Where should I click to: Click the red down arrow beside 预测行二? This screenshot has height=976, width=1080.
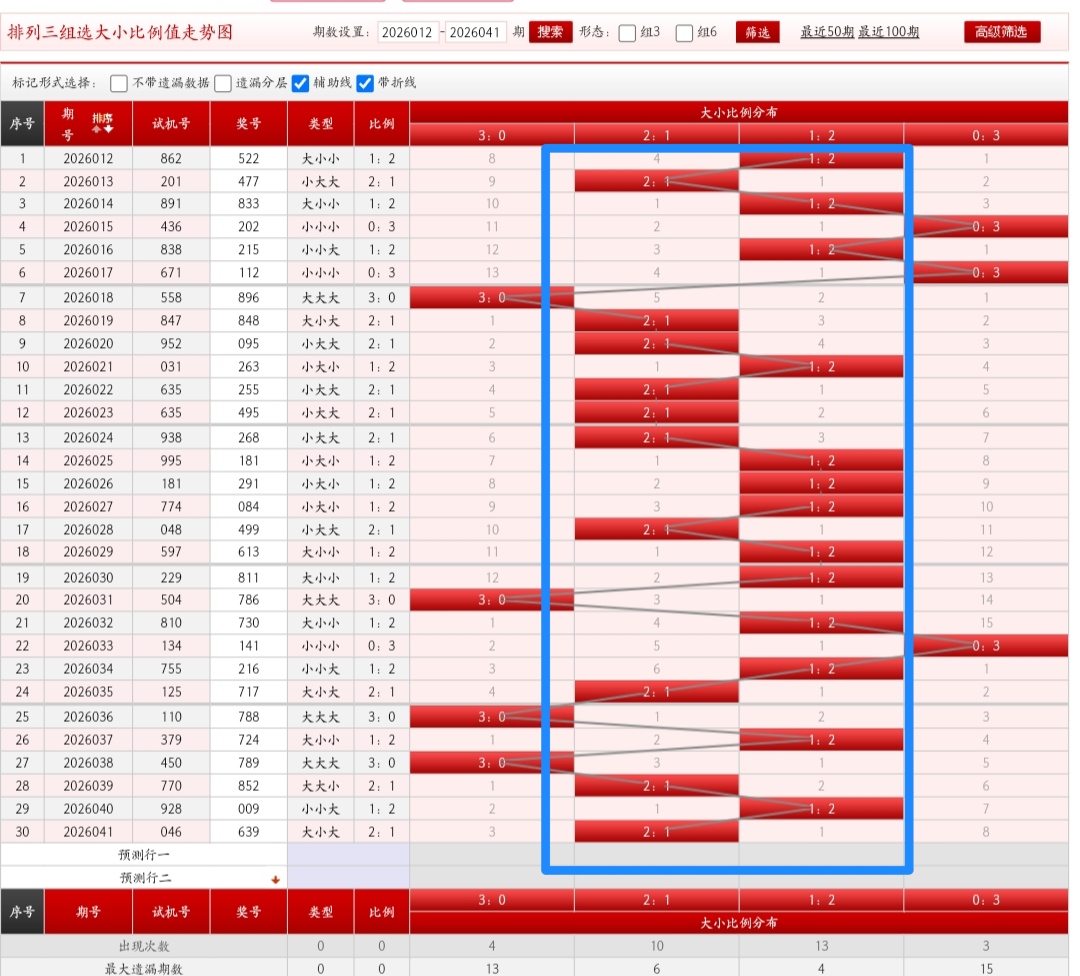coord(275,880)
